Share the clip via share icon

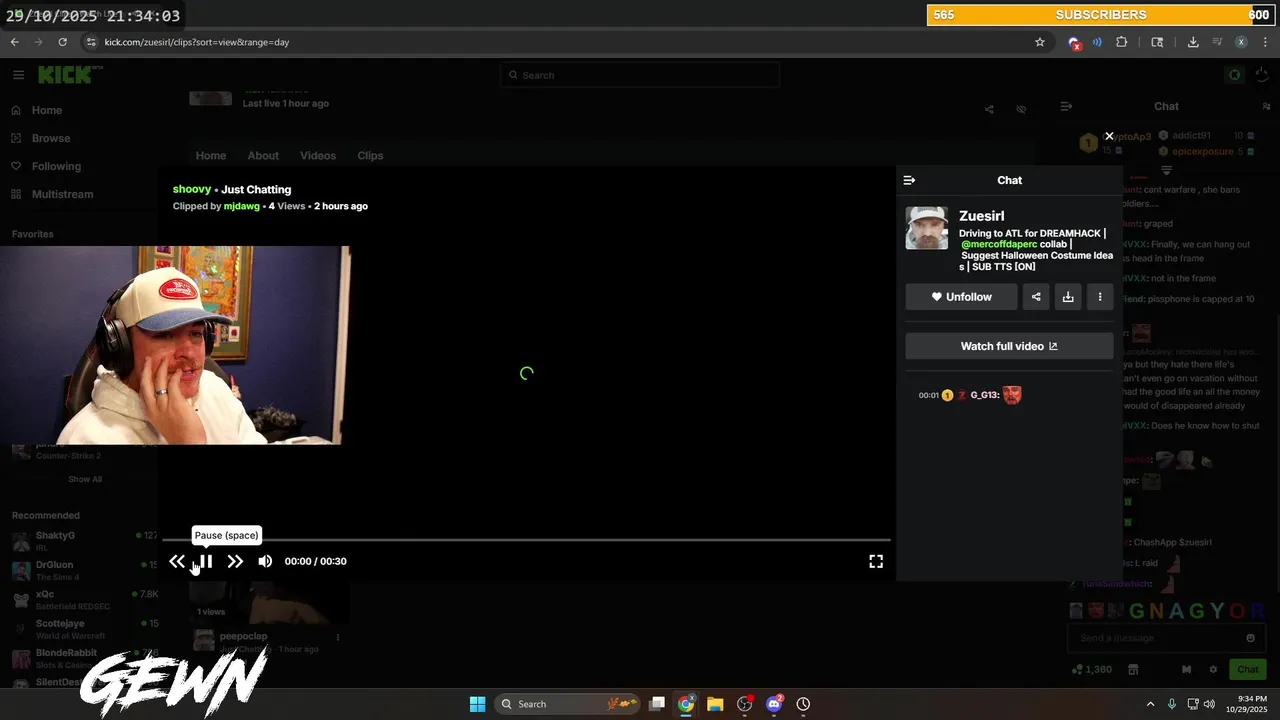click(x=1036, y=297)
